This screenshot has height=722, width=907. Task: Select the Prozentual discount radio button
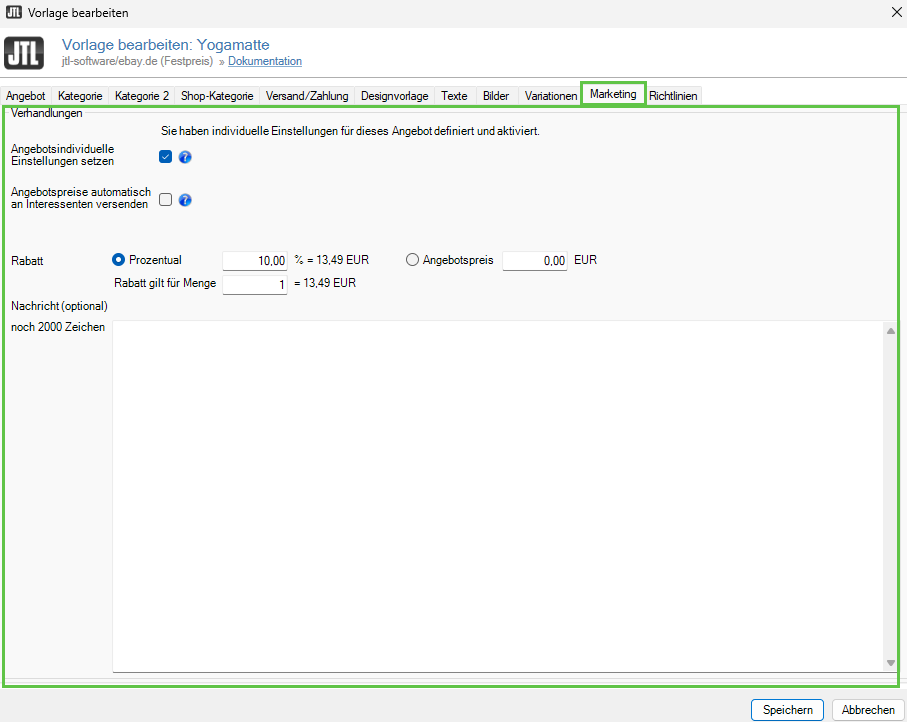coord(119,260)
